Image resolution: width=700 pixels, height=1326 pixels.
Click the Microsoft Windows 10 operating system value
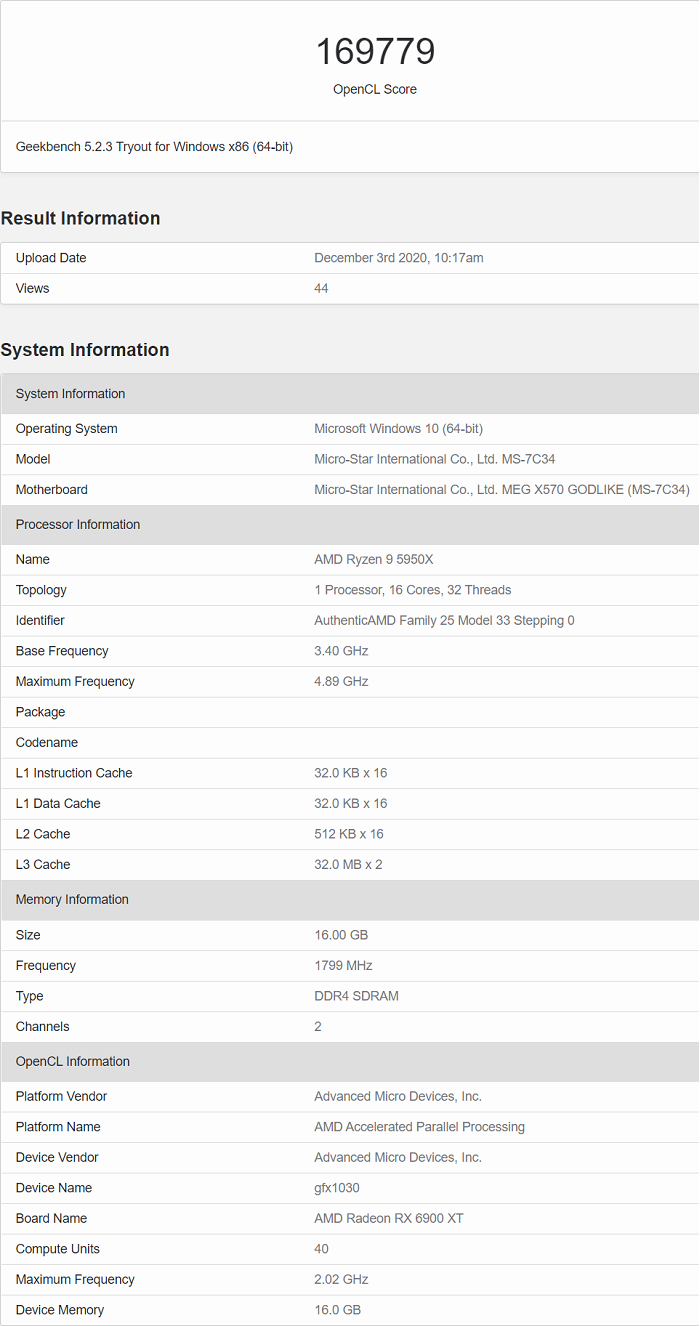tap(398, 429)
